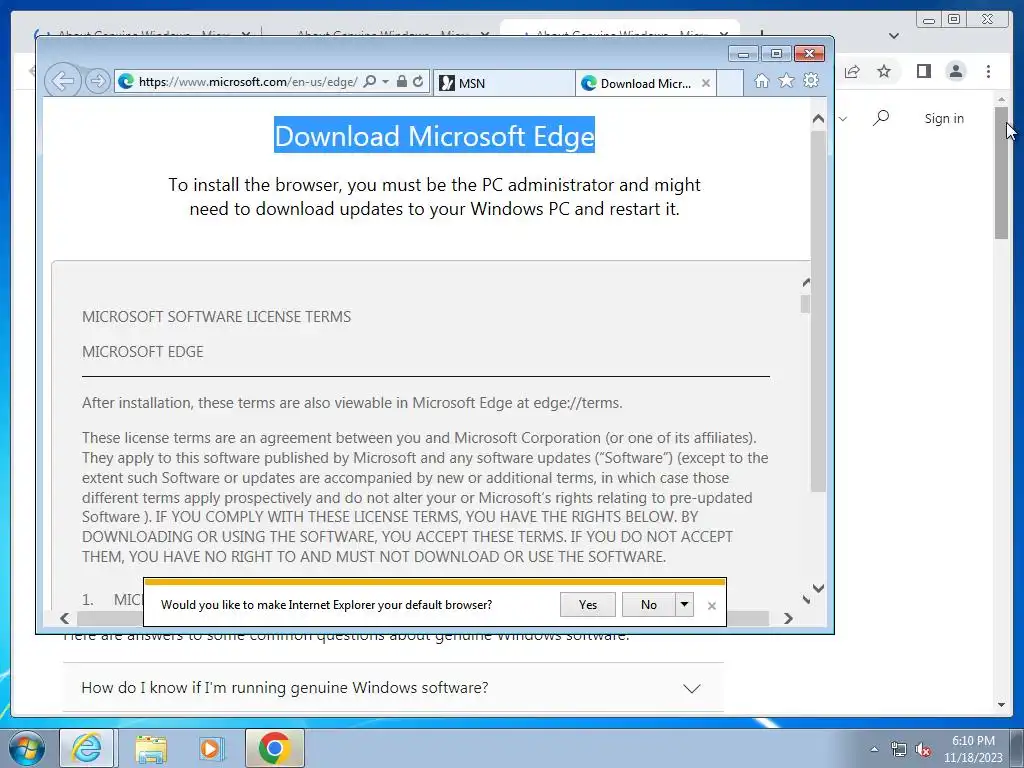Click the license terms box scroll up arrow
Viewport: 1024px width, 768px height.
click(x=806, y=282)
